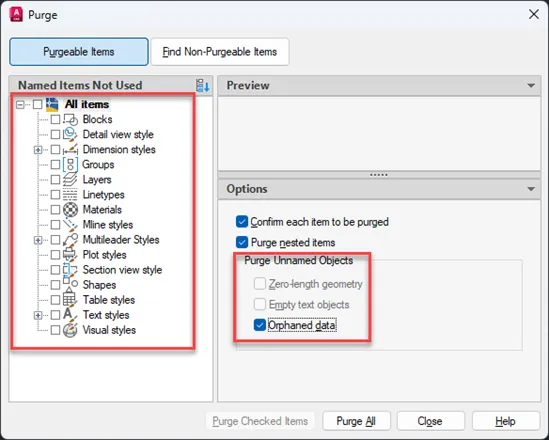
Task: Click the Linetypes icon
Action: (x=70, y=195)
